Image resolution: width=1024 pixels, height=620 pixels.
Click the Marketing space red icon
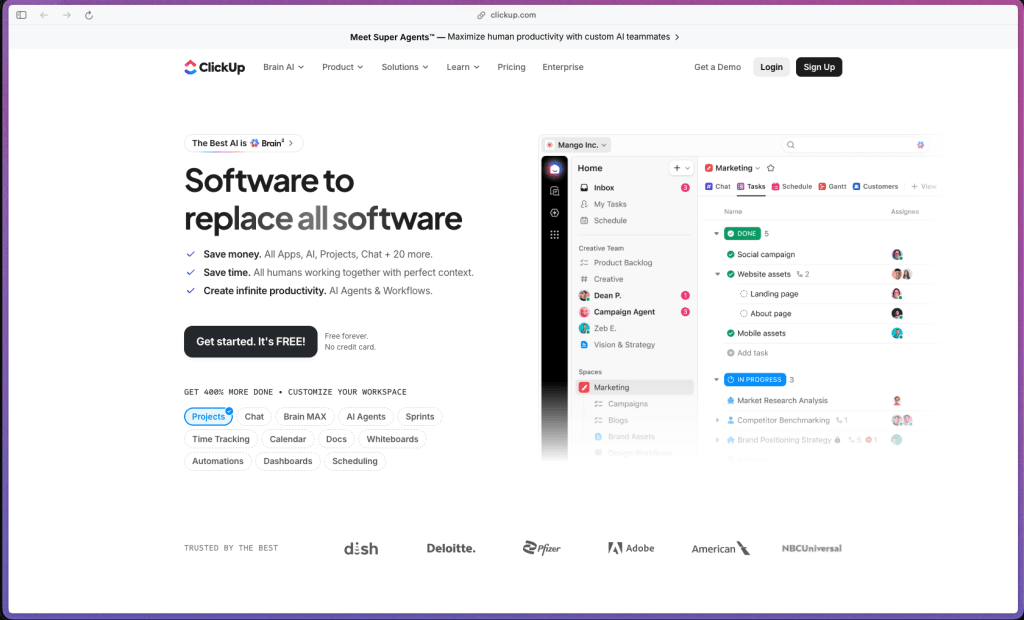point(584,387)
